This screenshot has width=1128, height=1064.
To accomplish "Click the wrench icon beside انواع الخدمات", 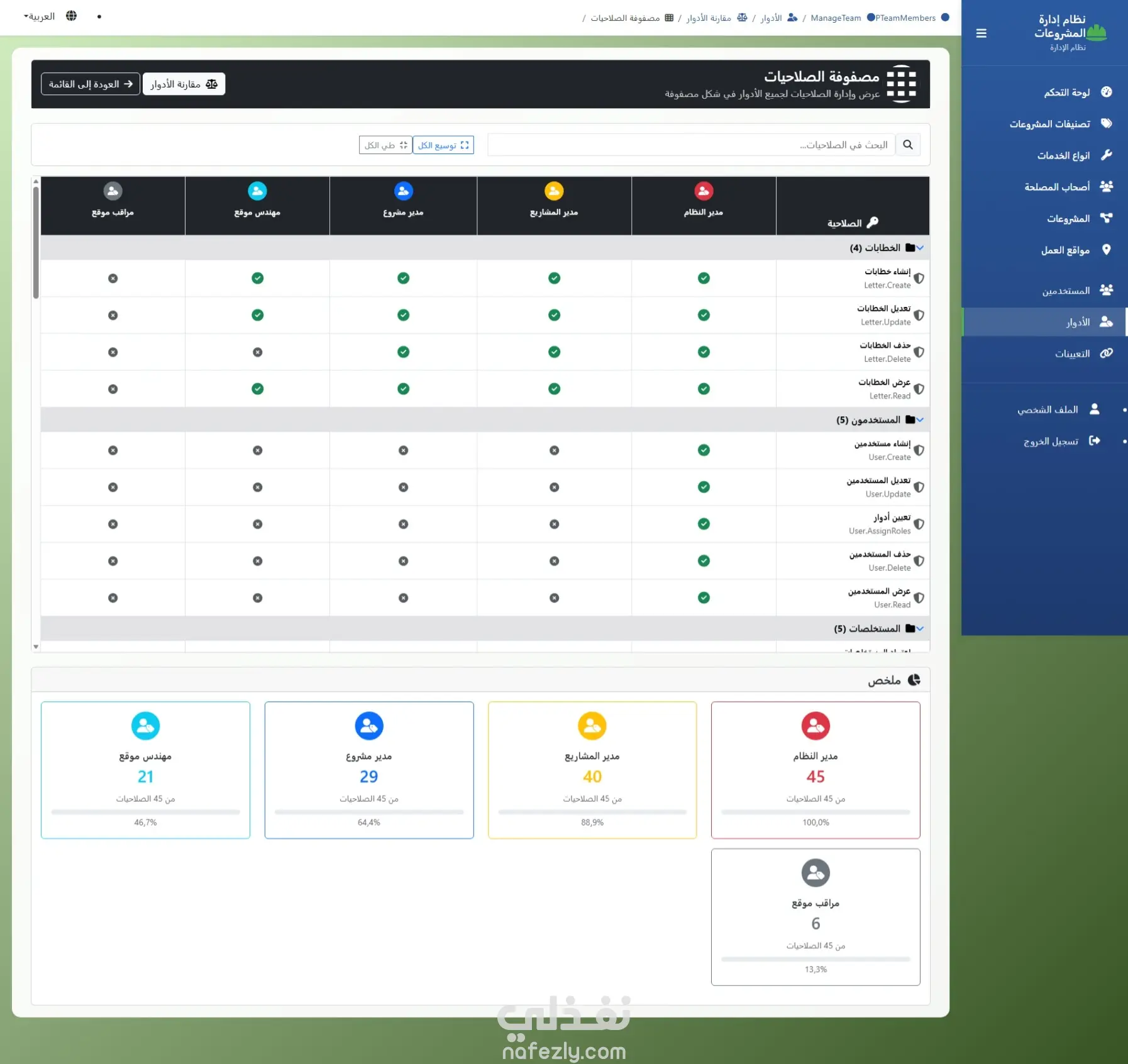I will (x=1107, y=155).
